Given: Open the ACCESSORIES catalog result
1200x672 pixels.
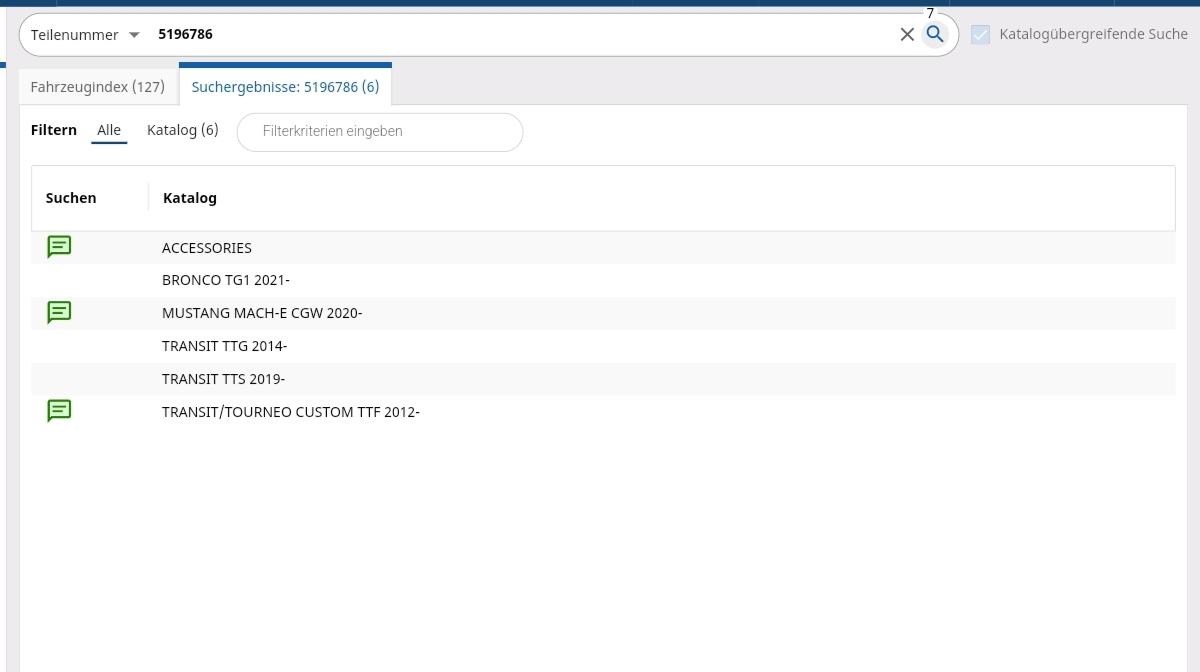Looking at the screenshot, I should coord(207,248).
